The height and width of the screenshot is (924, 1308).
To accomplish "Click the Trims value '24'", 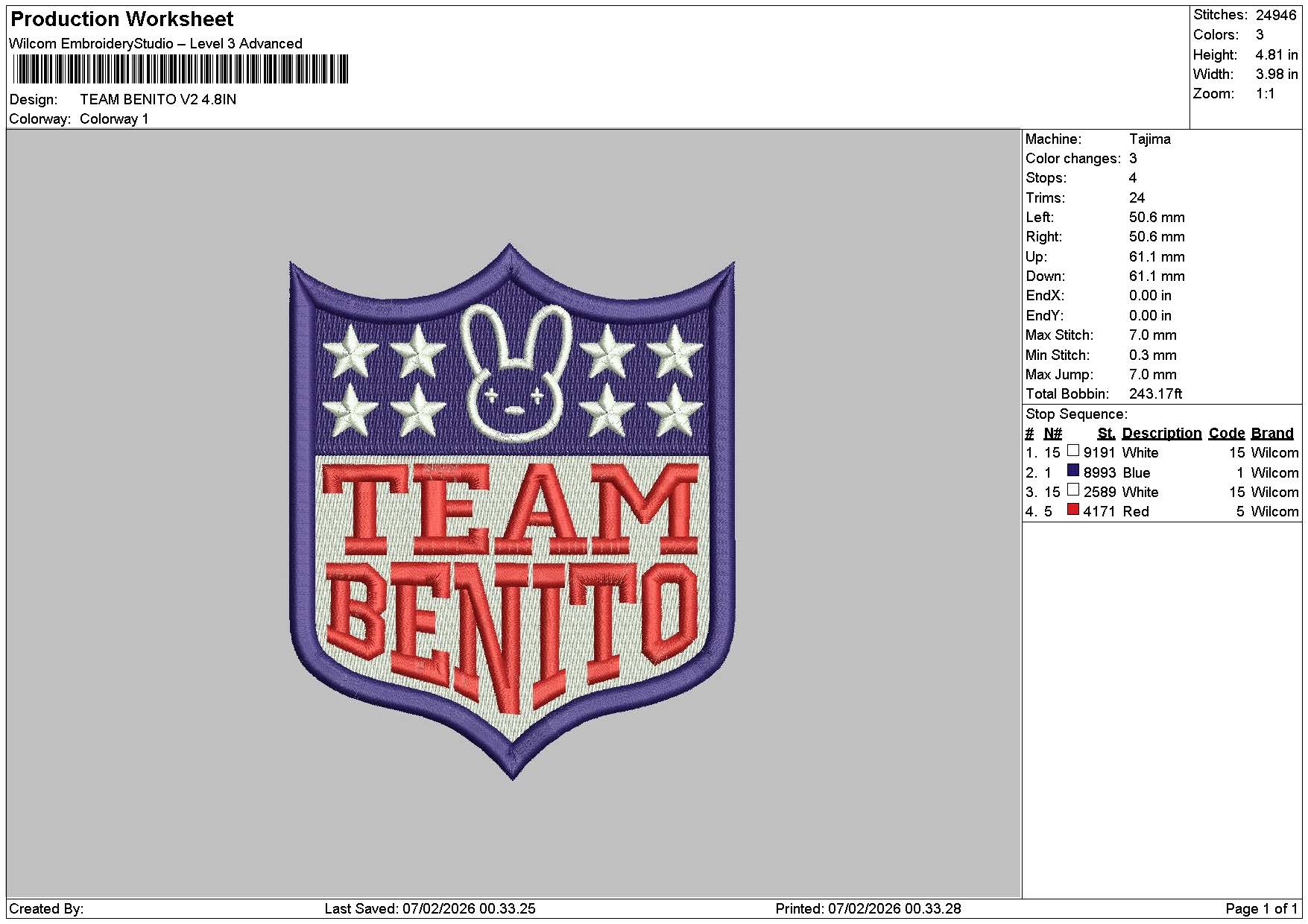I will [x=1137, y=197].
